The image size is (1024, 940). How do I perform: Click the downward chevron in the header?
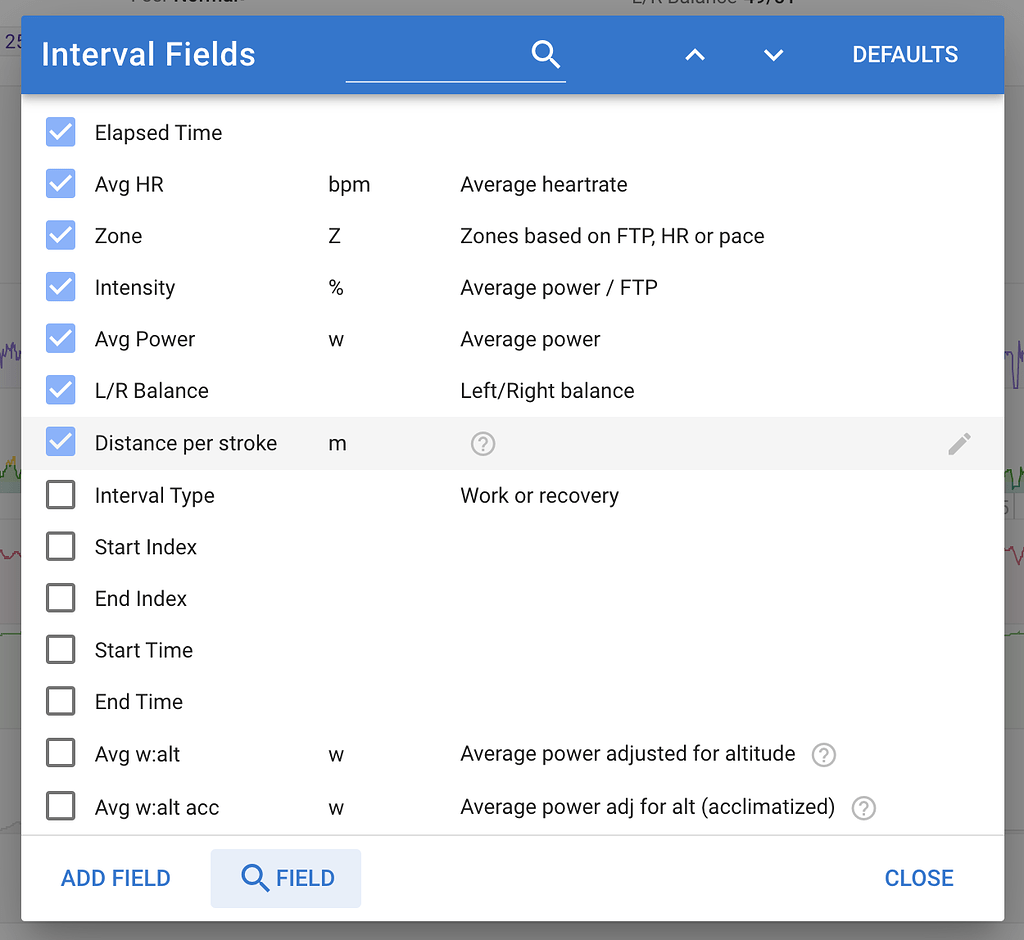click(x=772, y=55)
